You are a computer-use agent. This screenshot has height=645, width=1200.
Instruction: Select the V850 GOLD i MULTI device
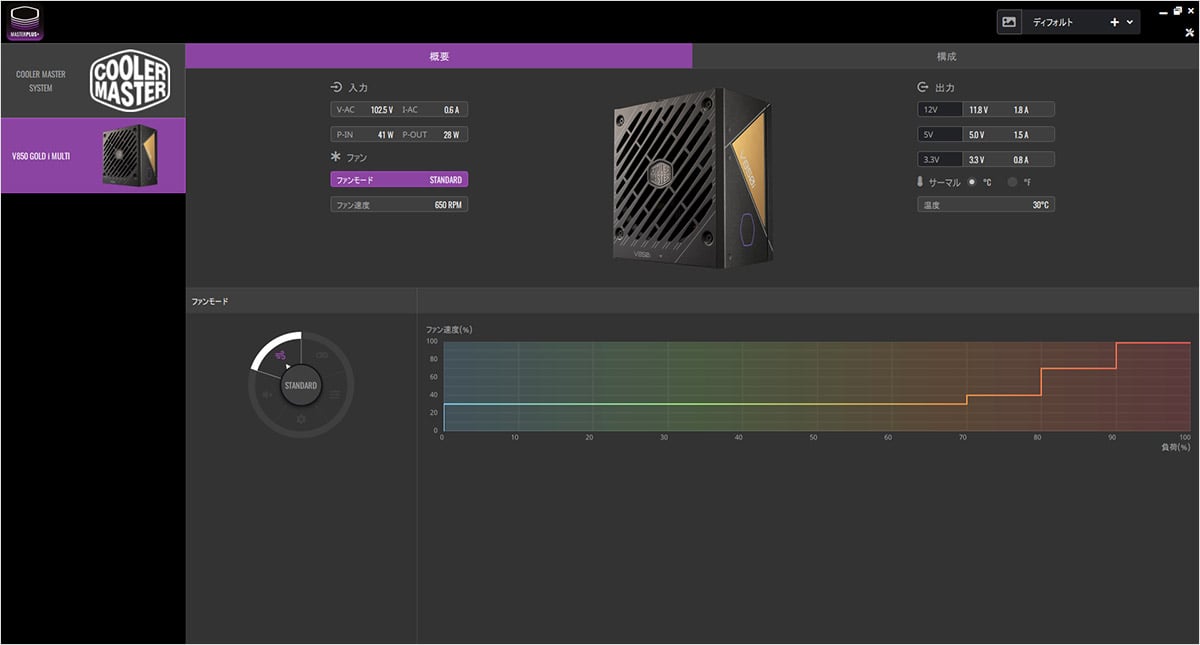tap(92, 156)
